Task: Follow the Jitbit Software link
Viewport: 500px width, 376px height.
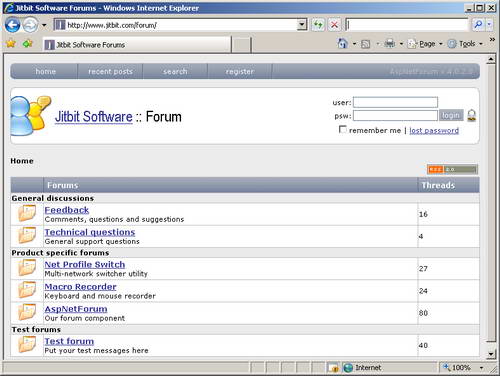Action: (94, 117)
